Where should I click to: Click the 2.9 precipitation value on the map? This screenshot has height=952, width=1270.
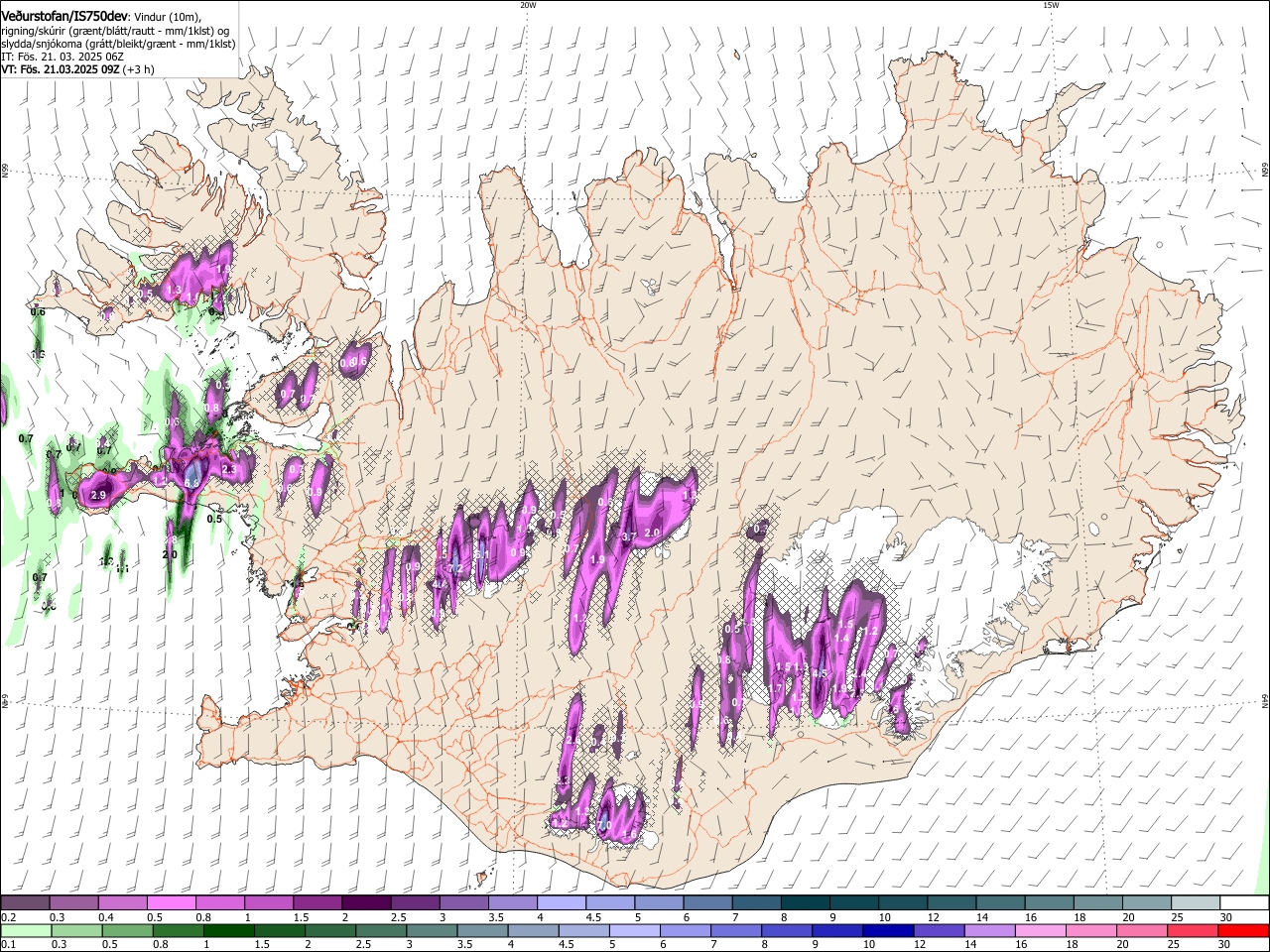pos(97,495)
